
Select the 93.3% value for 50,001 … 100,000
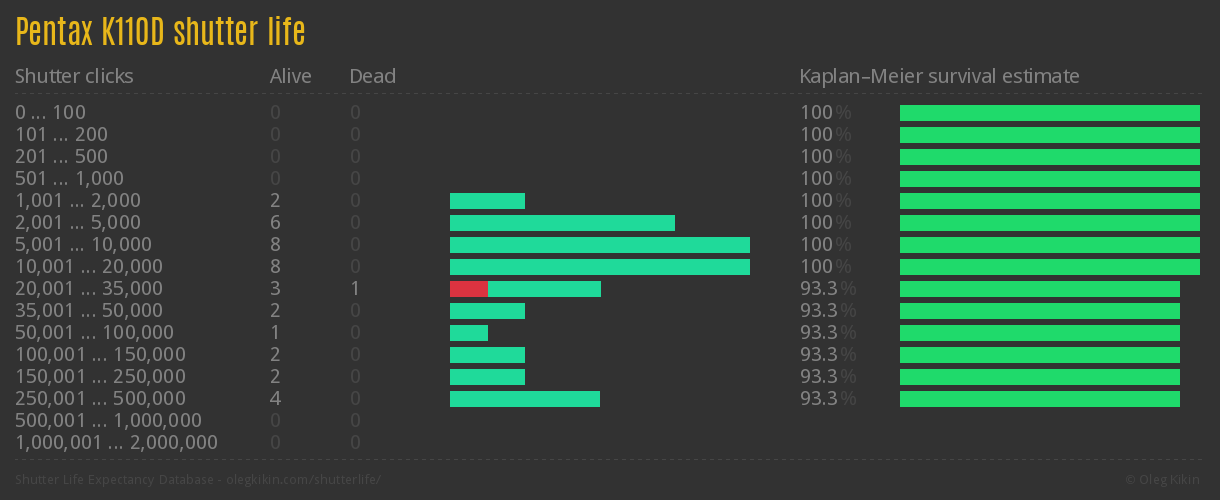click(827, 333)
